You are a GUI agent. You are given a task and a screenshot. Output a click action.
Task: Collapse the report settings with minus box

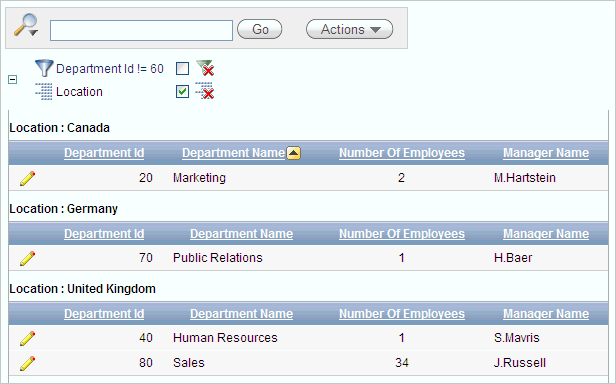[x=13, y=80]
